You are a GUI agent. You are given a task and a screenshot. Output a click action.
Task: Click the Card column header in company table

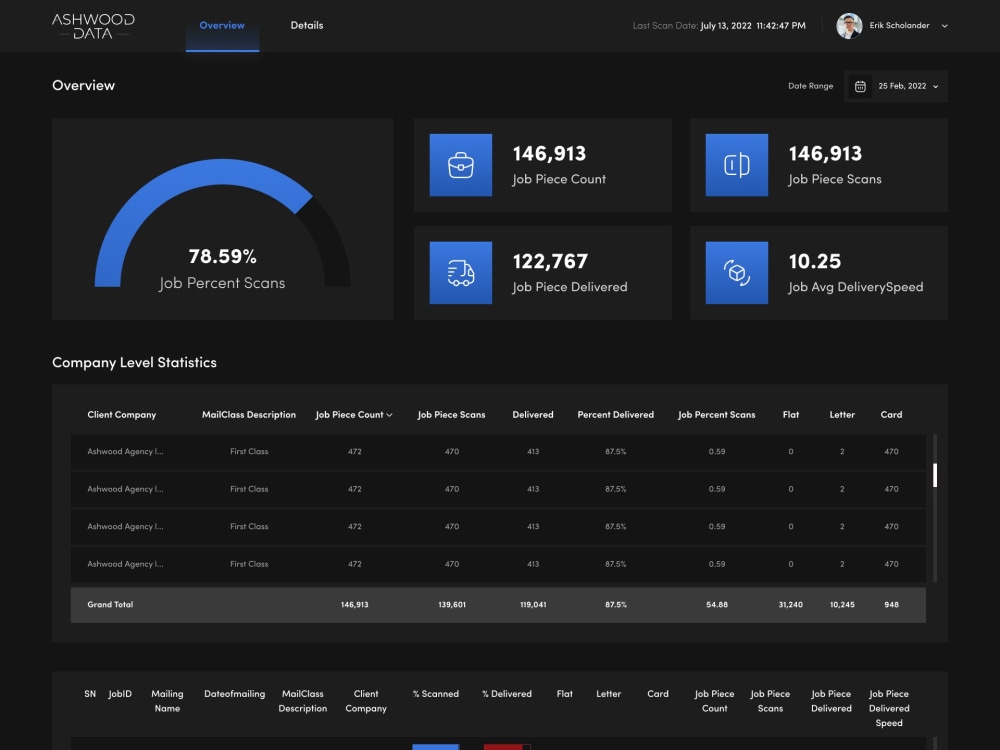point(891,415)
